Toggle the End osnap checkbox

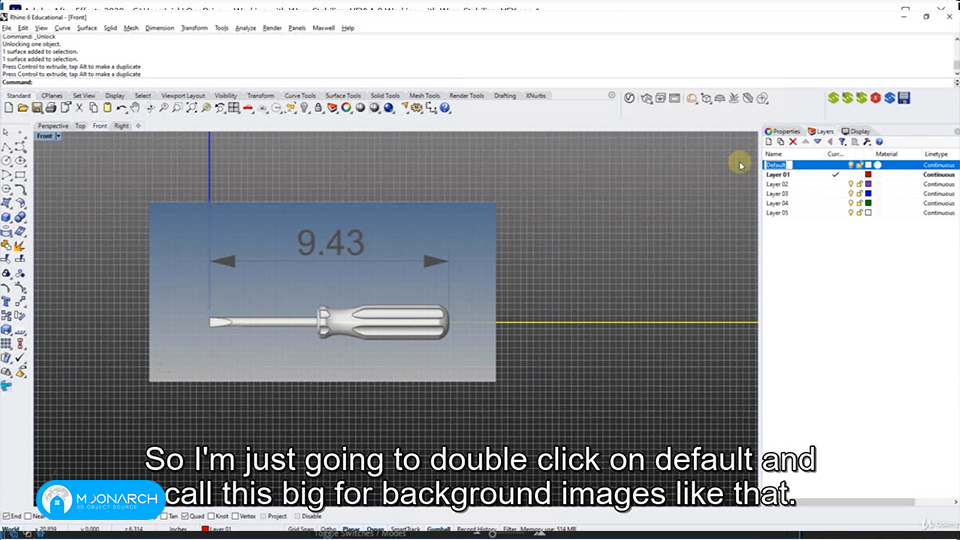pyautogui.click(x=6, y=516)
